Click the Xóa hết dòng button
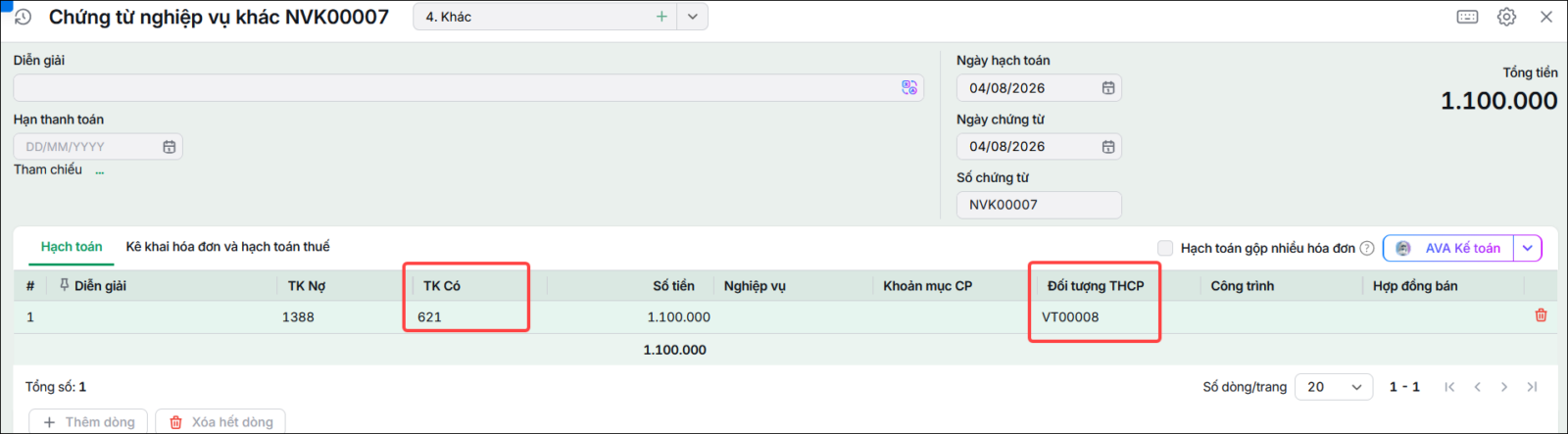 220,422
